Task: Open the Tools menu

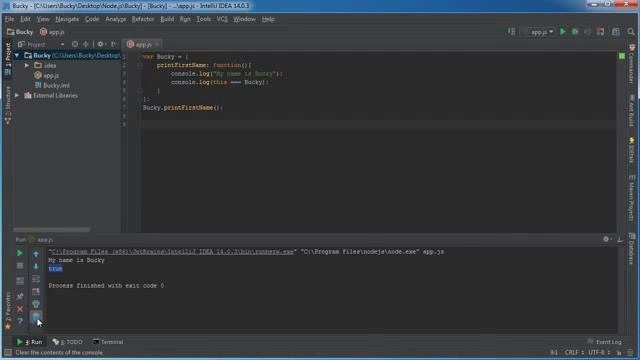Action: [204, 19]
